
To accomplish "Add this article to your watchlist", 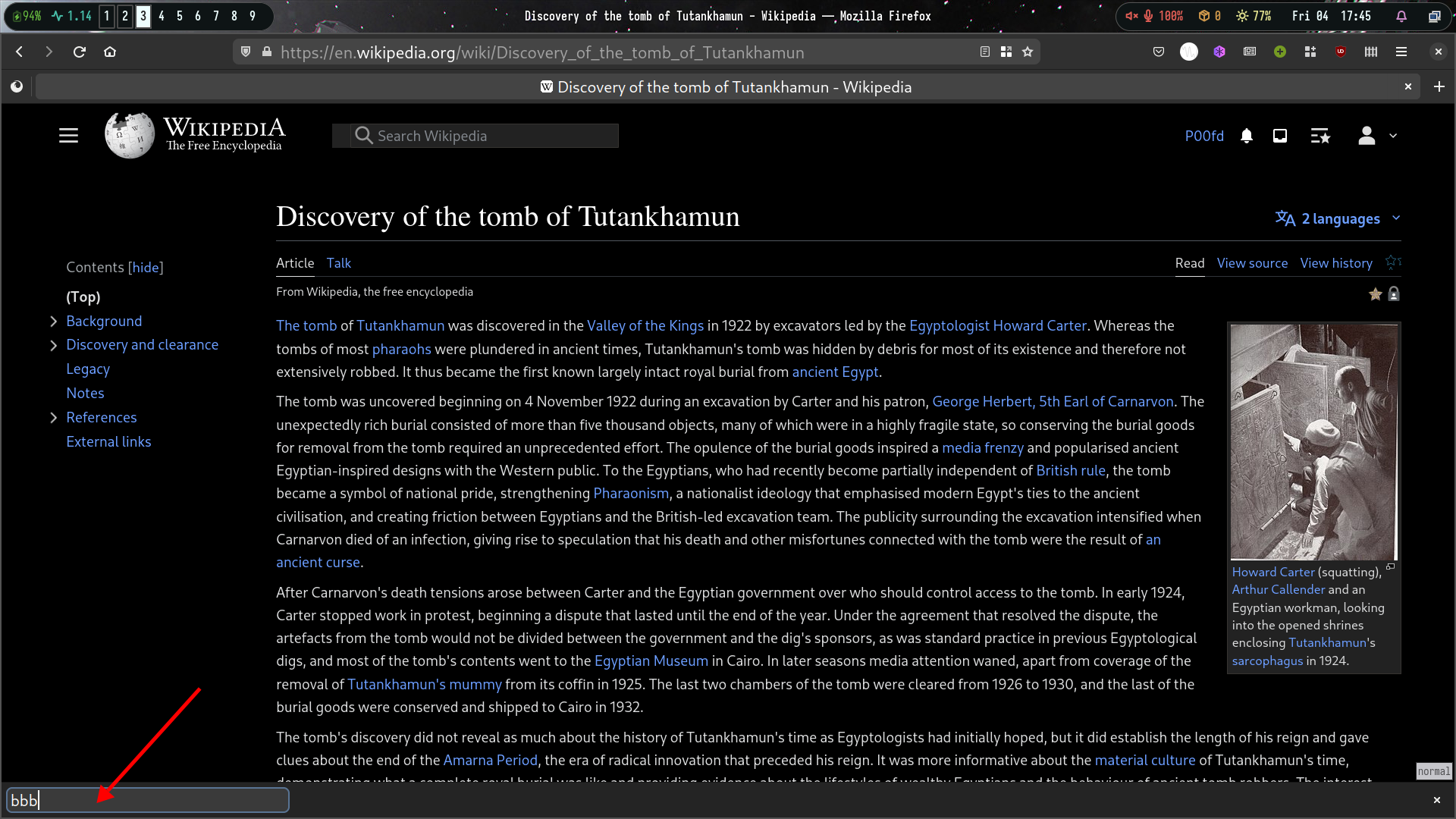I will click(1392, 262).
